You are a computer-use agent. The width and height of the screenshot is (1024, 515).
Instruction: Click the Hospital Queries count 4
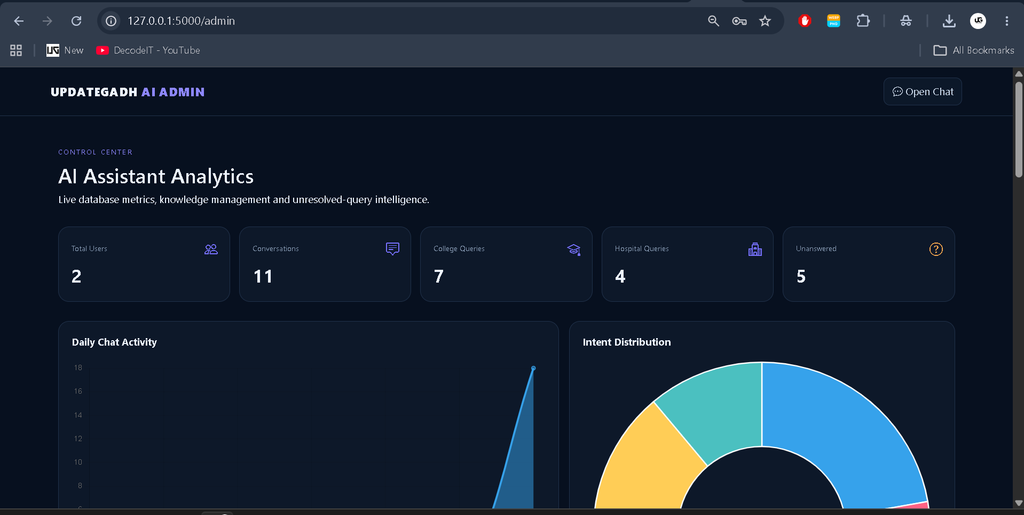point(620,277)
